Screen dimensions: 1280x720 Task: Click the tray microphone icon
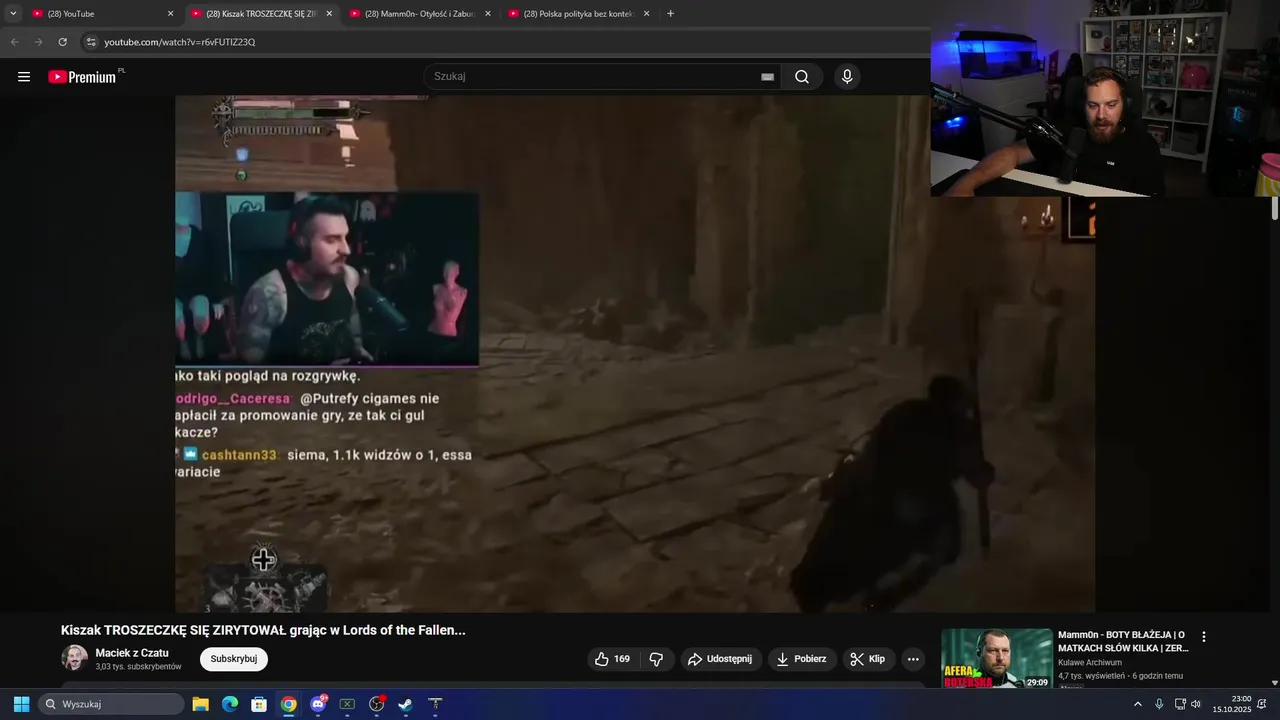click(1159, 704)
